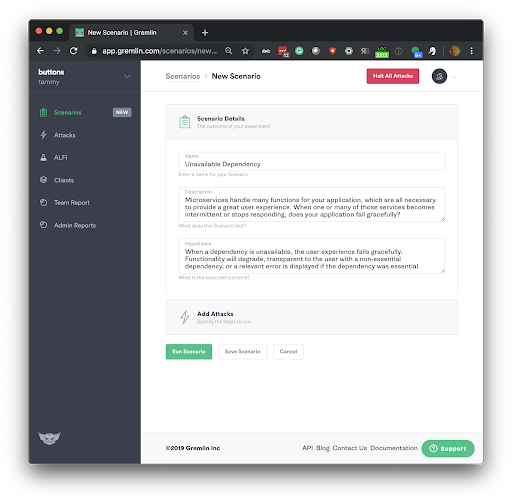The height and width of the screenshot is (502, 512).
Task: Close the New Scenario tab
Action: click(x=185, y=33)
